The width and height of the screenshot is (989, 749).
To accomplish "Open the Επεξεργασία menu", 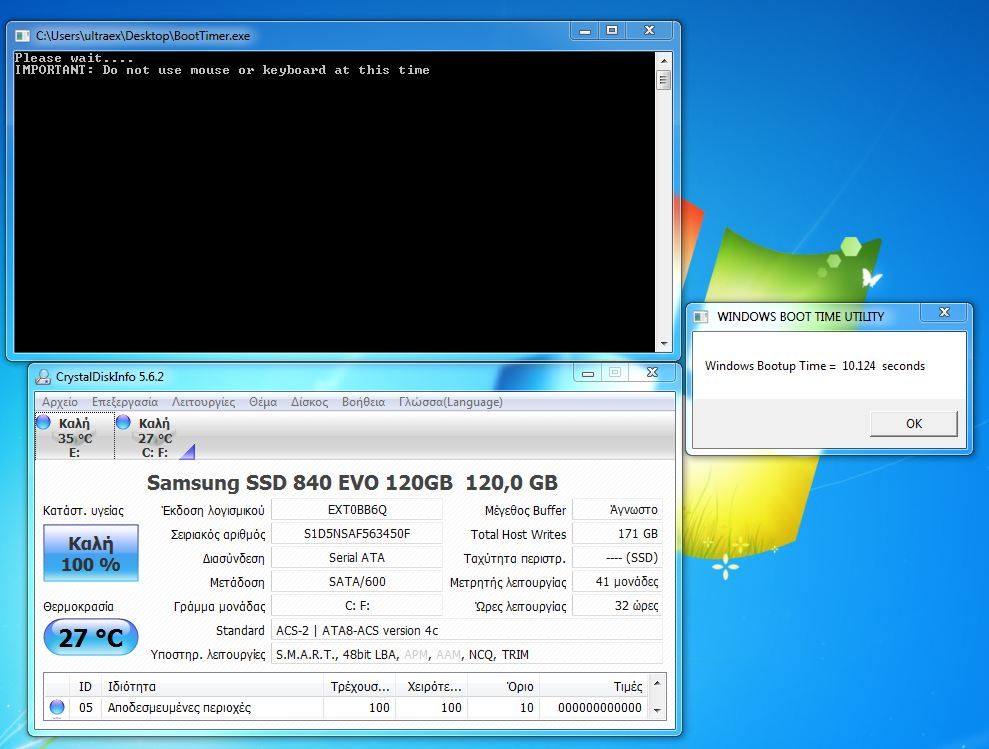I will (125, 402).
